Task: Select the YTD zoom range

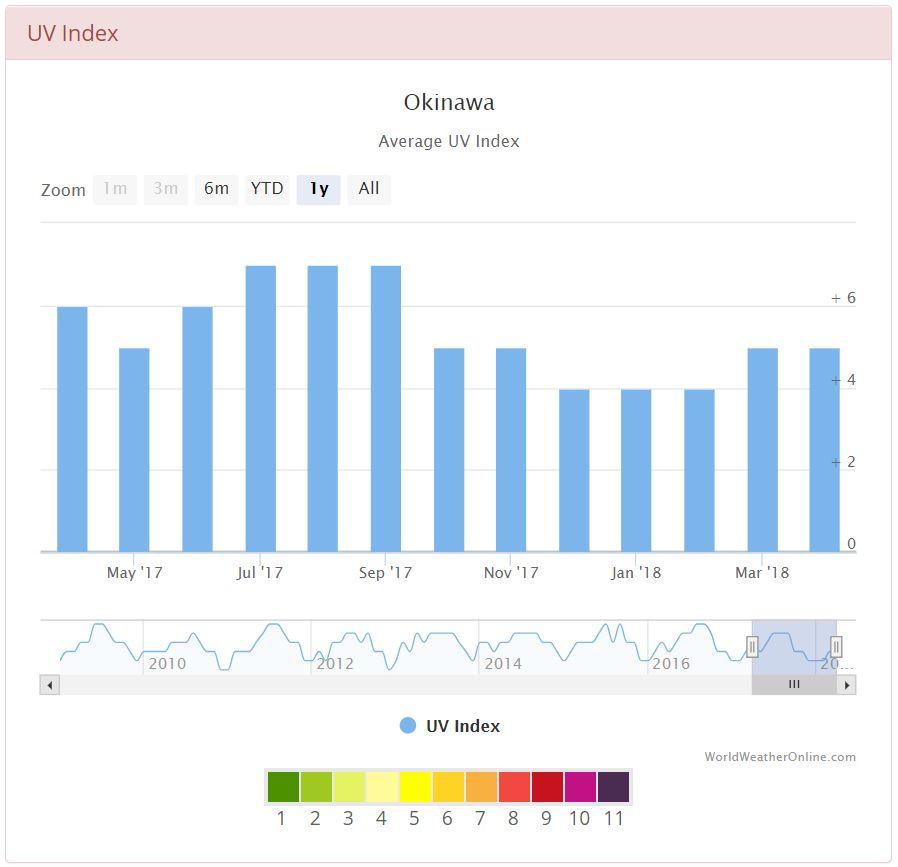Action: tap(267, 189)
